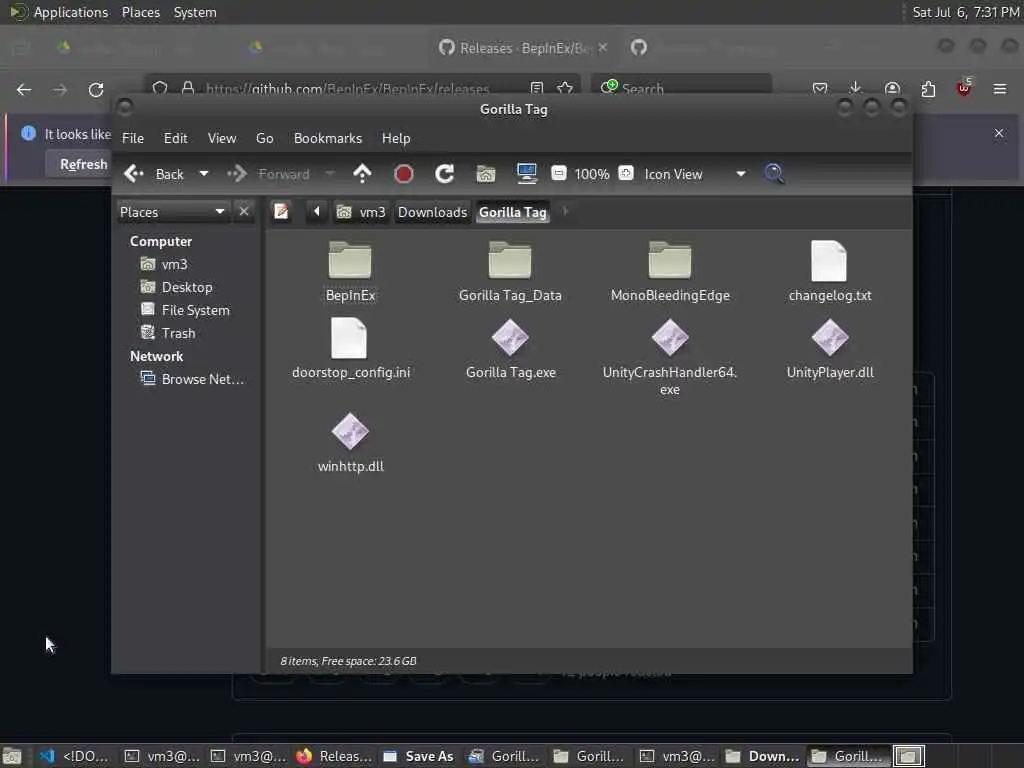Open the File menu

coord(133,138)
